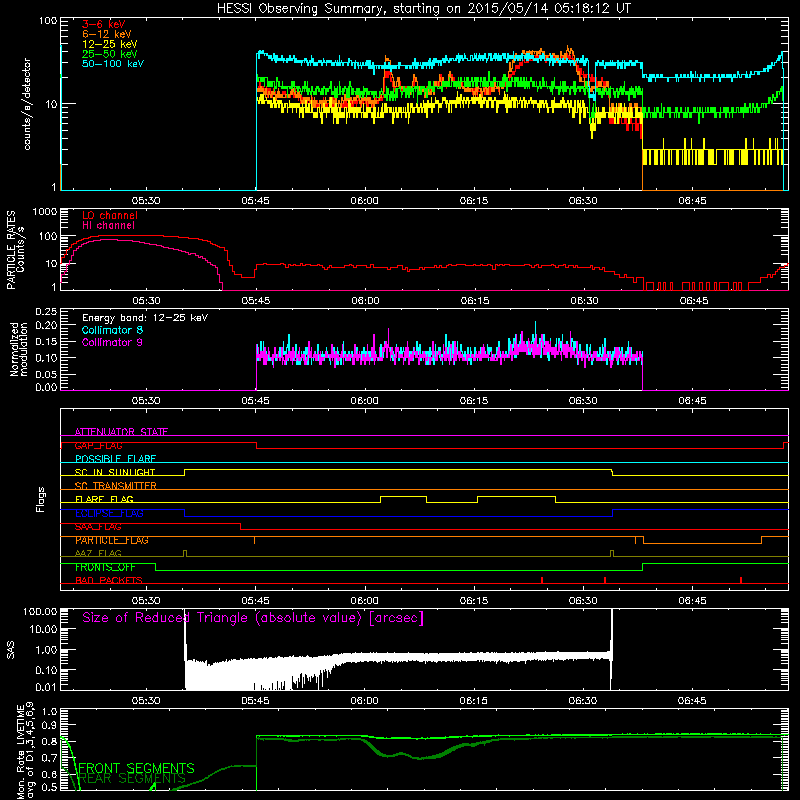This screenshot has height=800, width=800.
Task: Click the 'FLARE_FLAG' label
Action: click(x=104, y=499)
